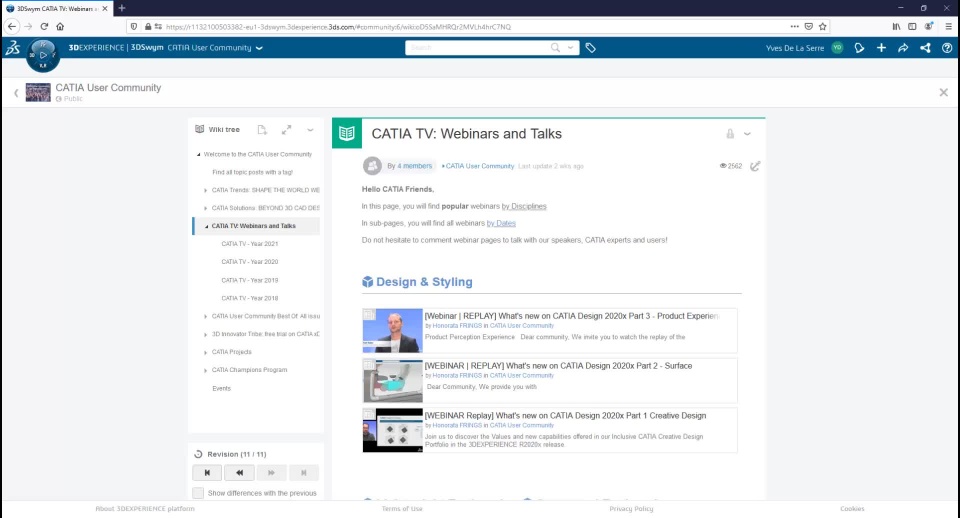960x518 pixels.
Task: Open Terms of Use footer link
Action: [x=402, y=509]
